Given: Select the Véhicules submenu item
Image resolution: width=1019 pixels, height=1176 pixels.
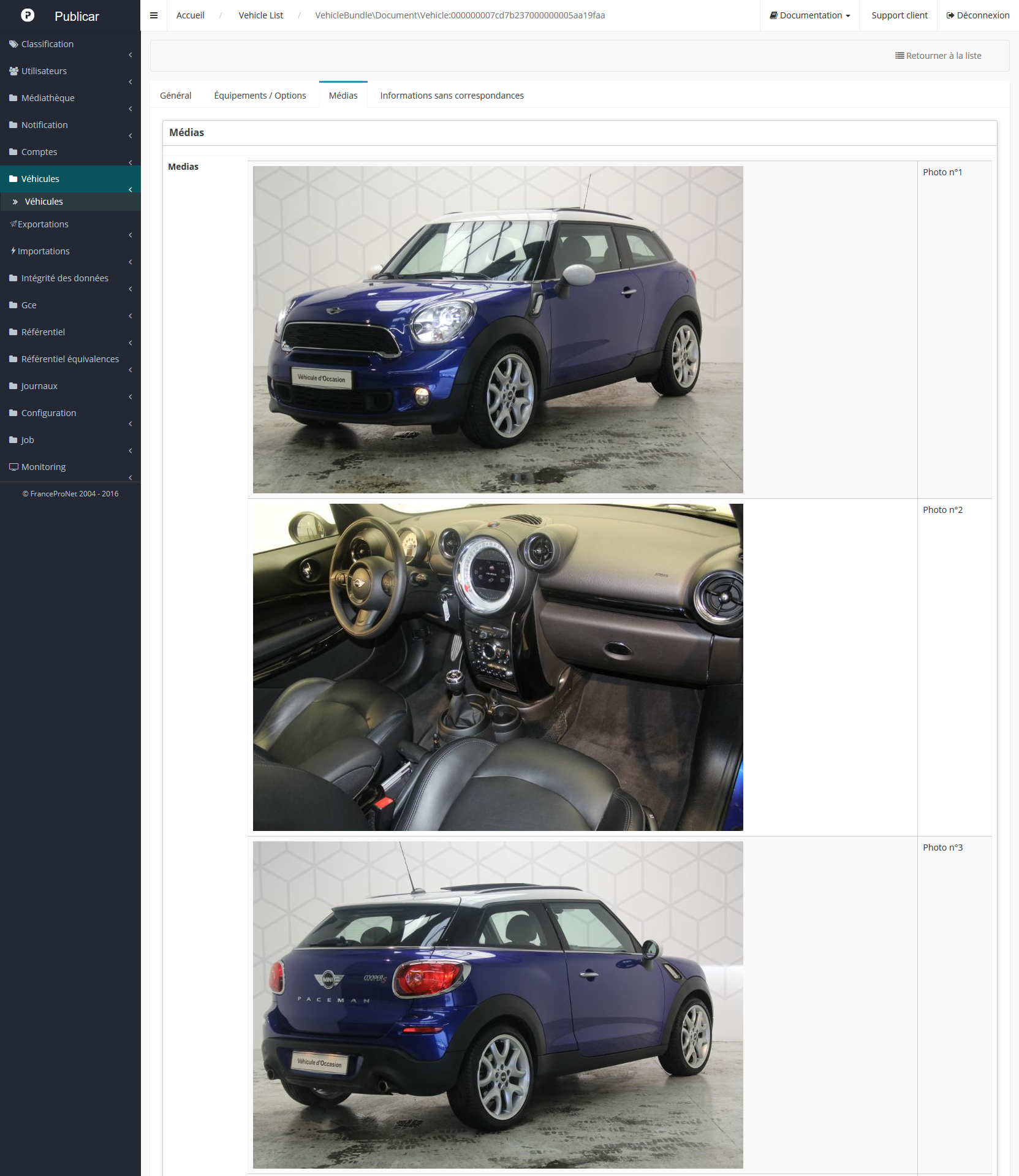Looking at the screenshot, I should tap(44, 202).
